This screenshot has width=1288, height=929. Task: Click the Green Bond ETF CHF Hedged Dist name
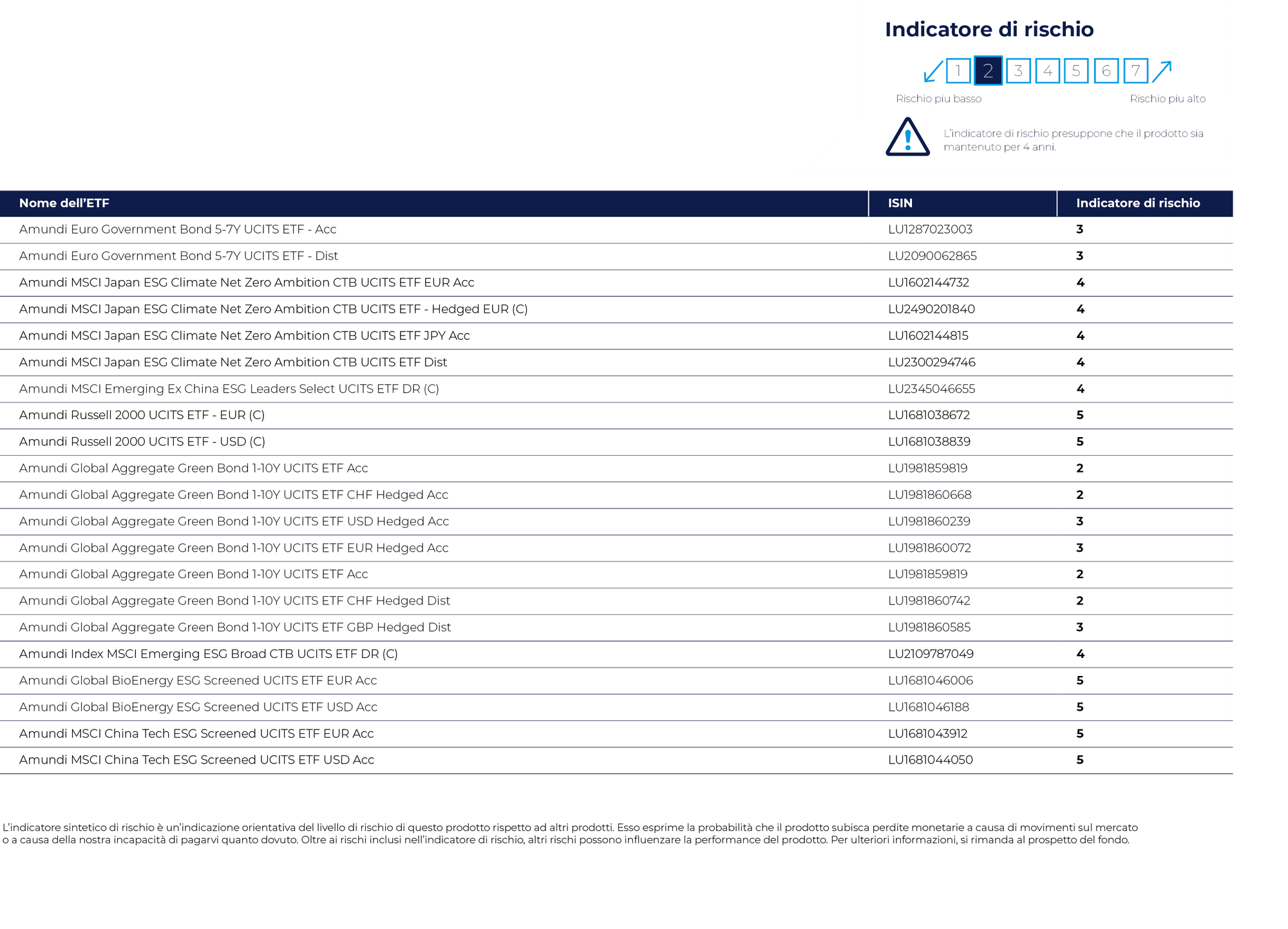234,601
